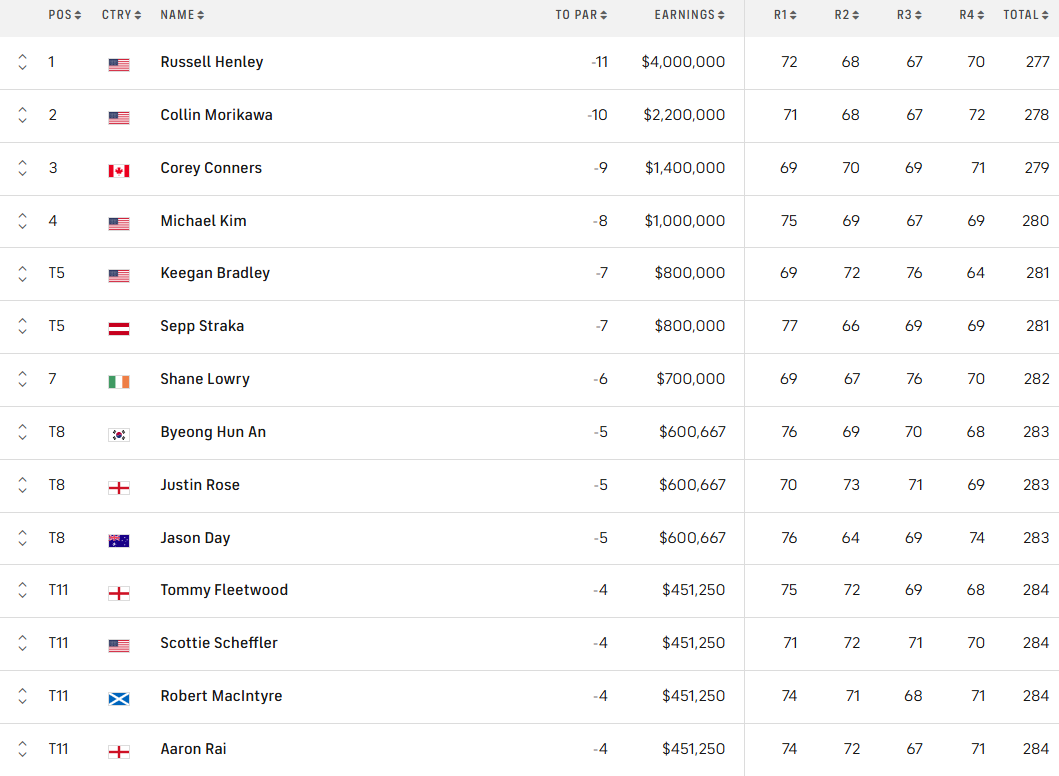Open Scottie Scheffler's player link
1059x776 pixels.
(219, 643)
